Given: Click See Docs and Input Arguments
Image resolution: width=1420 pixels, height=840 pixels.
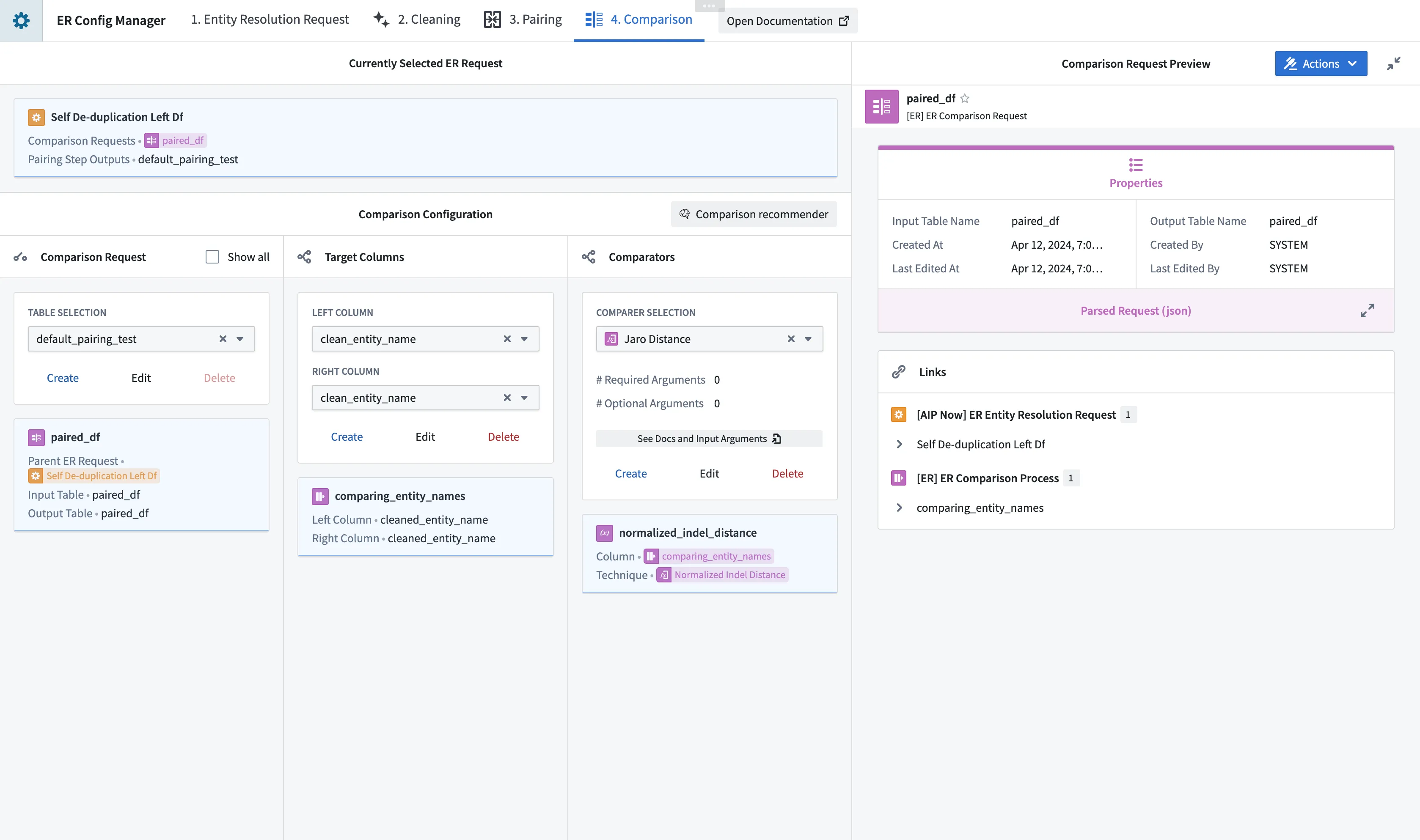Looking at the screenshot, I should (709, 439).
